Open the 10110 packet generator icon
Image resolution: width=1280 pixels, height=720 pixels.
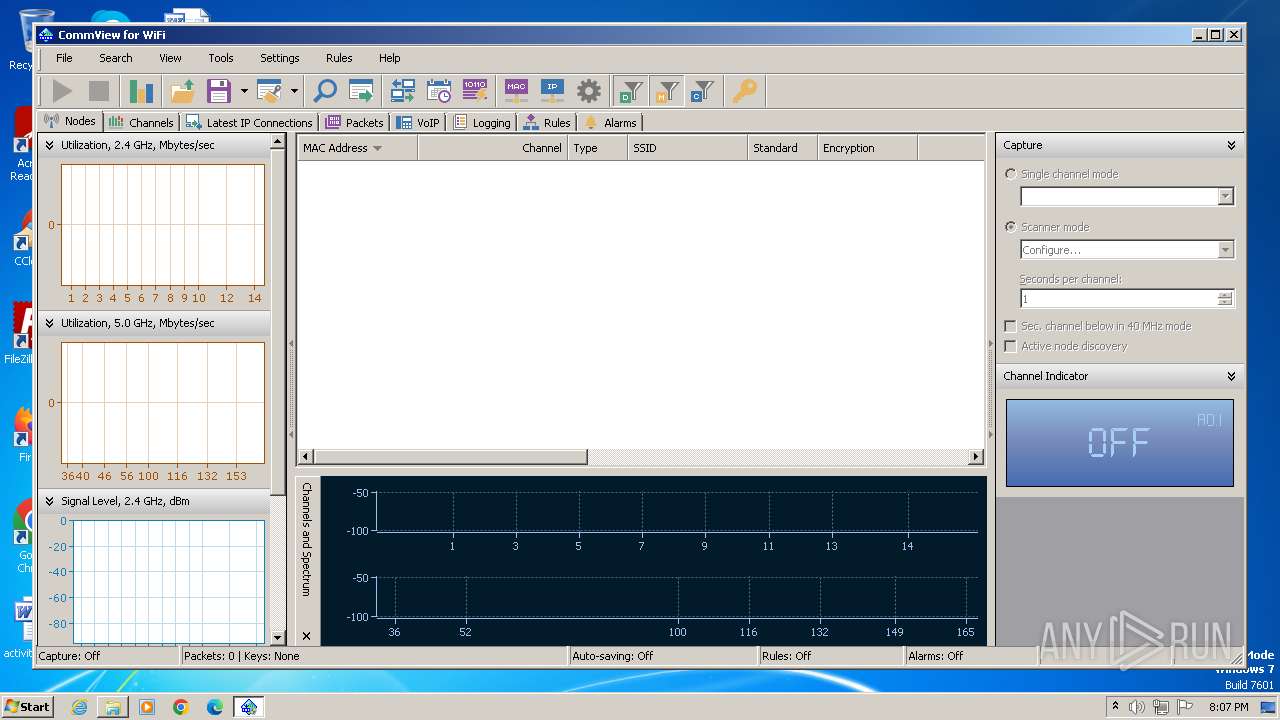(475, 91)
